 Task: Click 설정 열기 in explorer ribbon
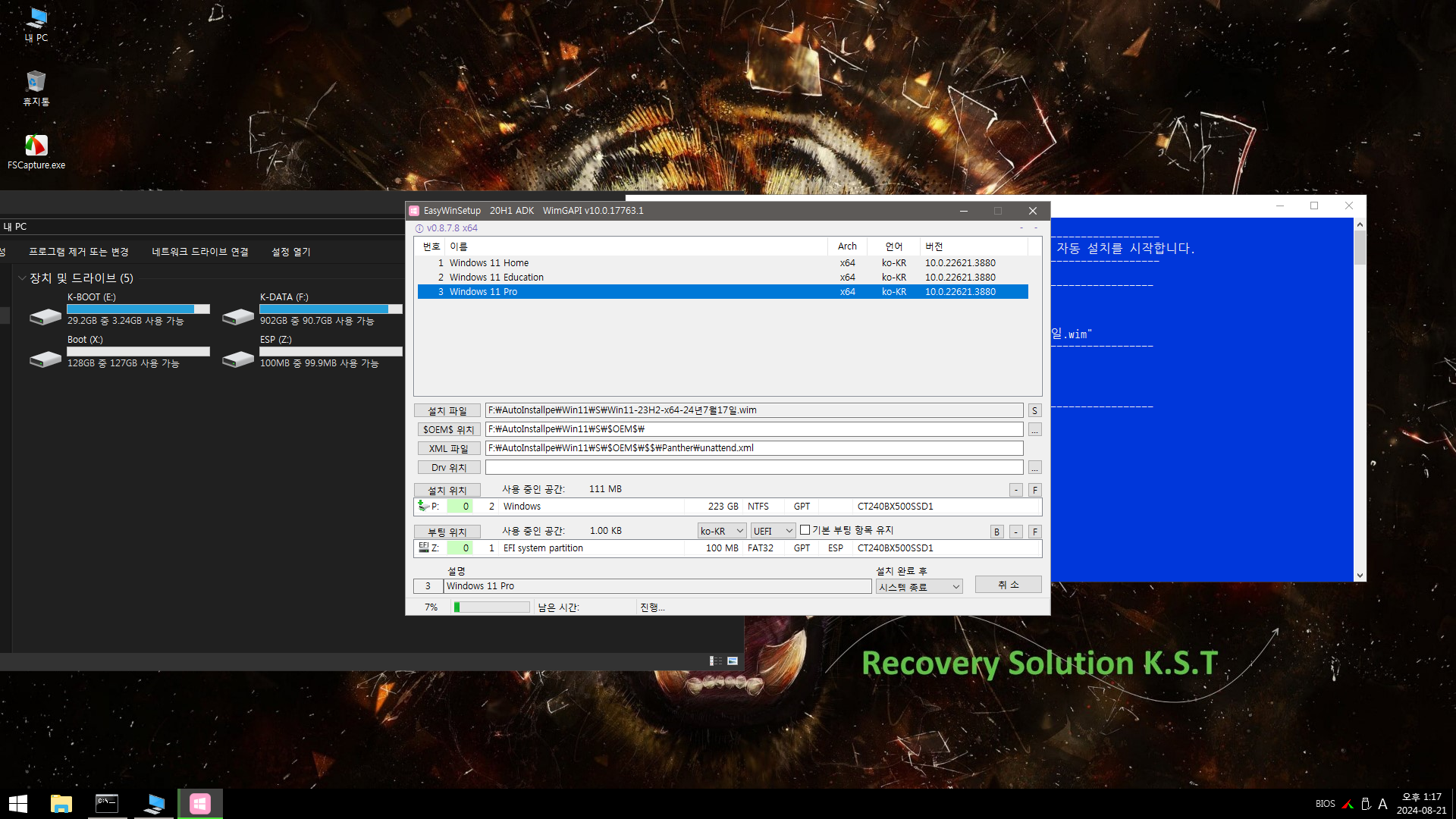pos(291,252)
